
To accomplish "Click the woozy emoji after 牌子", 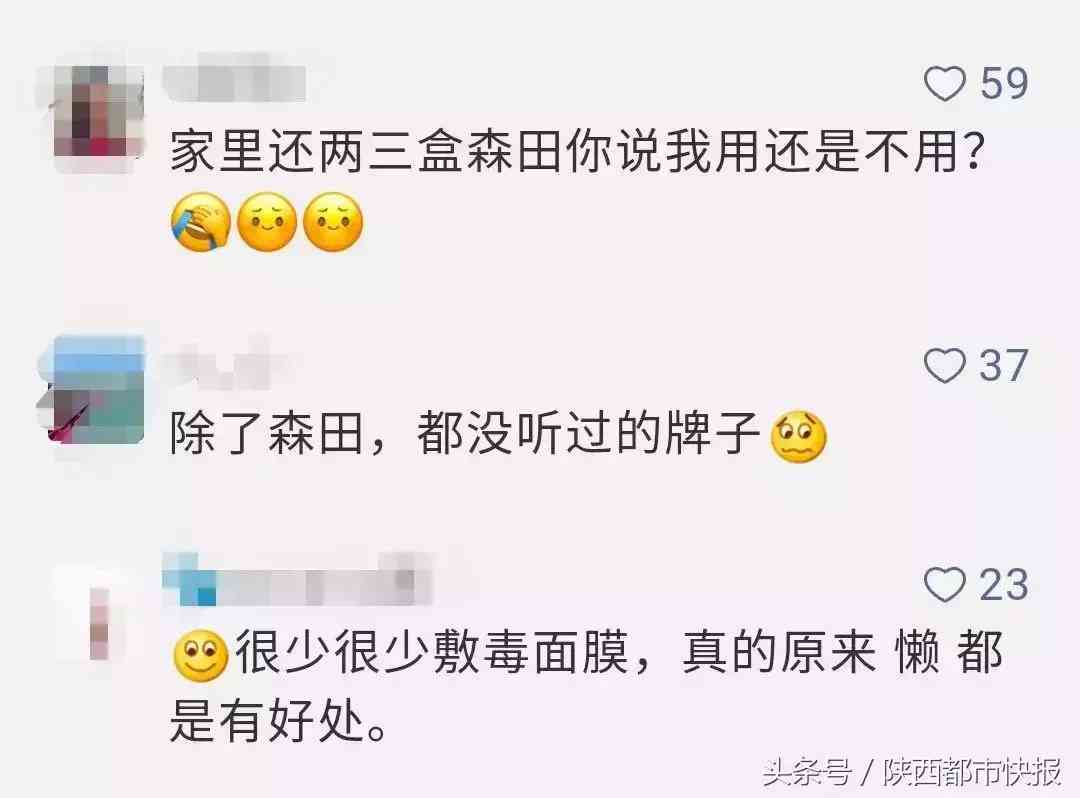I will [x=798, y=437].
